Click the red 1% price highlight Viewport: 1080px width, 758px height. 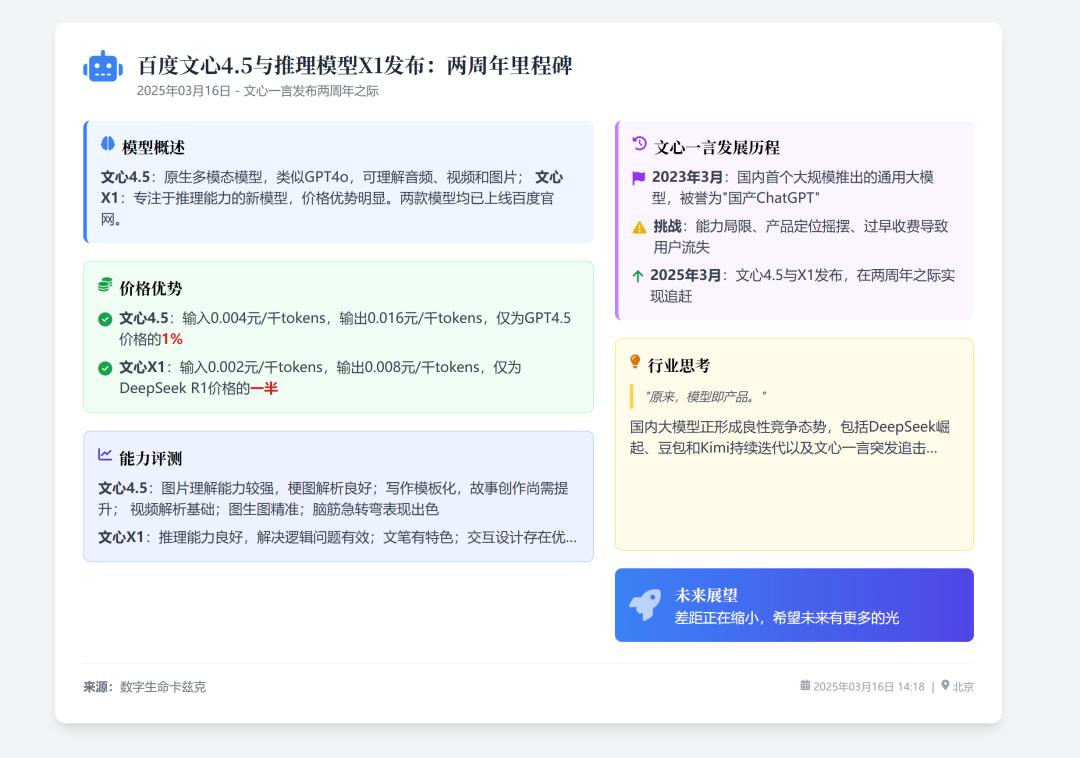tap(172, 339)
